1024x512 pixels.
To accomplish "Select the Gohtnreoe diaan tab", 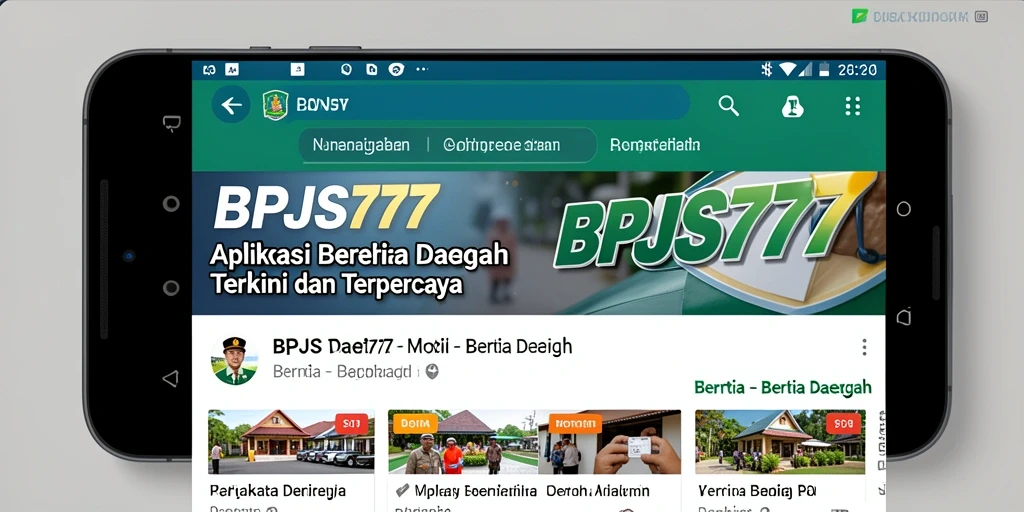I will (502, 145).
